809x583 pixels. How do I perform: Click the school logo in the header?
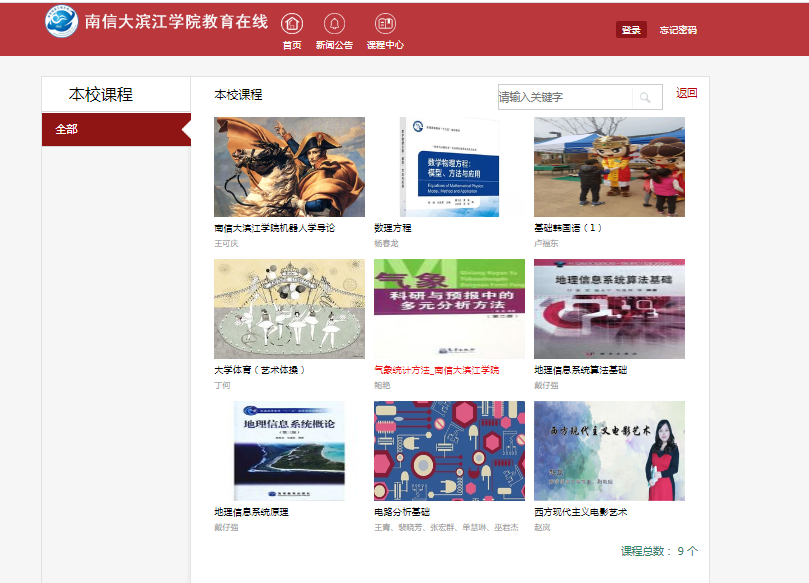[x=62, y=22]
